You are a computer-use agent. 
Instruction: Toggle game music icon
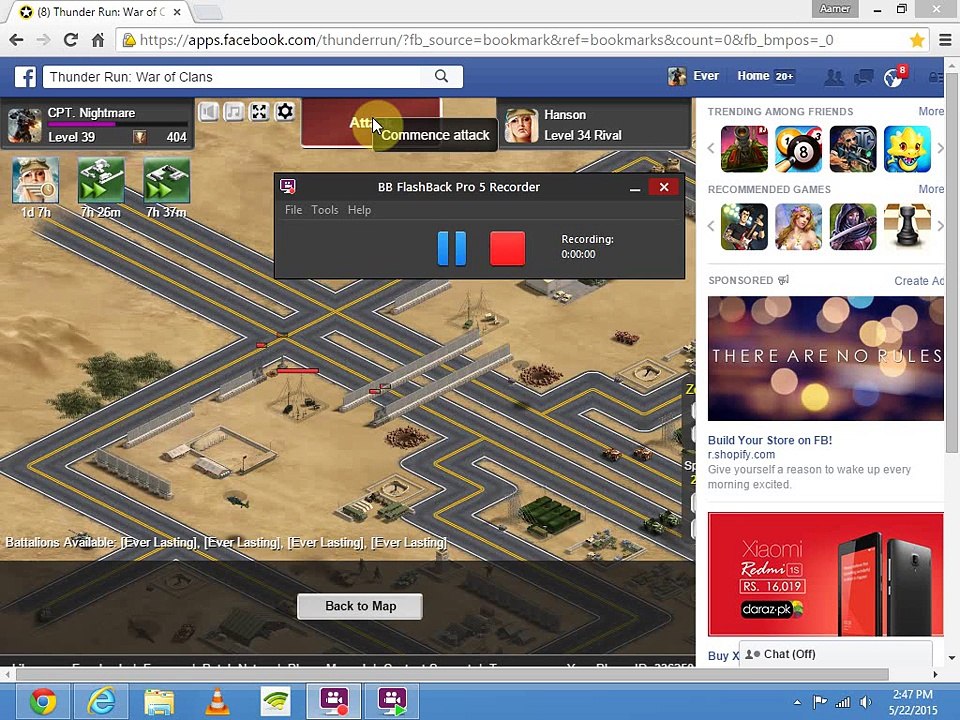click(234, 111)
